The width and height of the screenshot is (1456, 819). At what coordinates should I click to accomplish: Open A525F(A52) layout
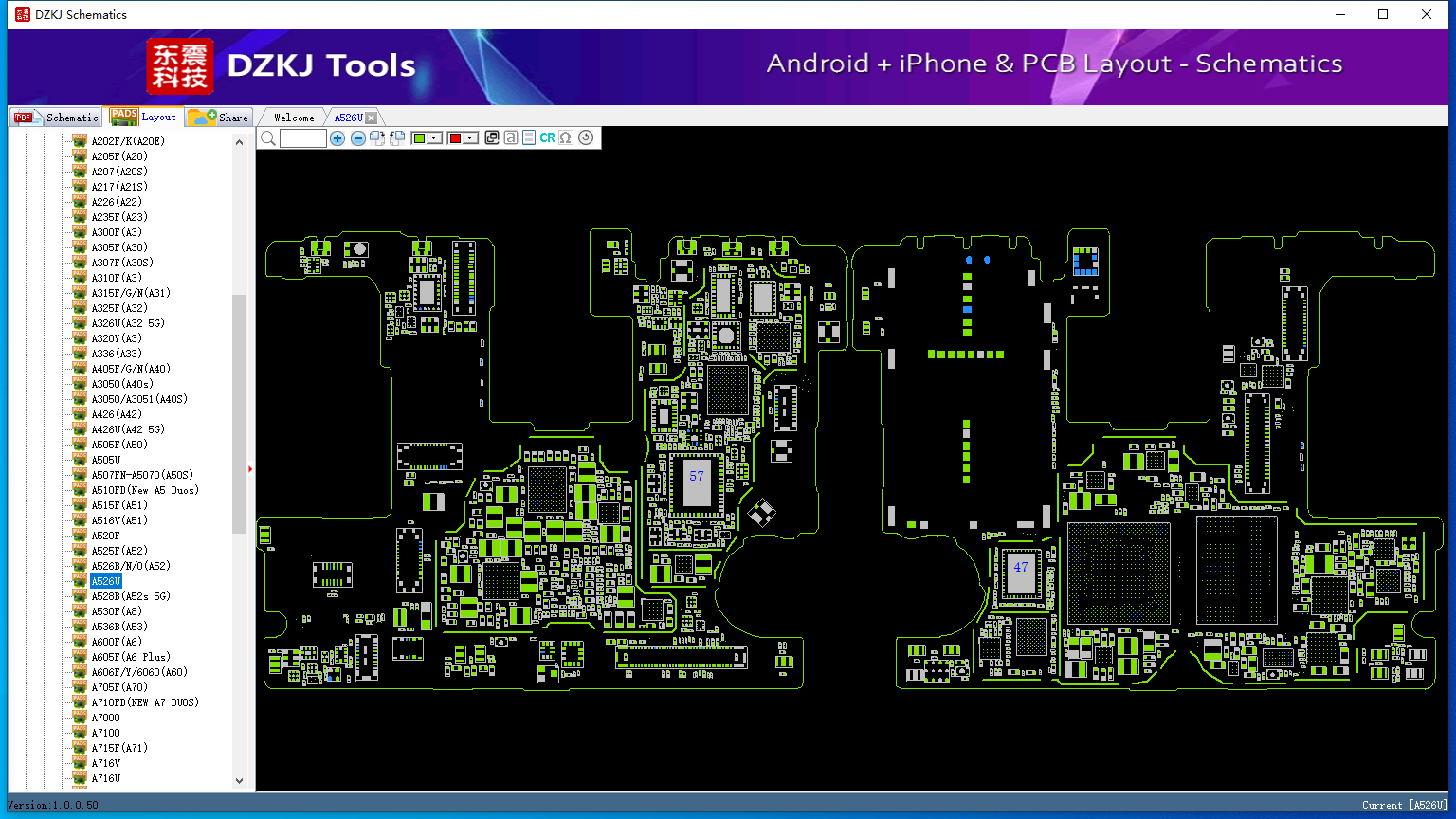tap(119, 551)
